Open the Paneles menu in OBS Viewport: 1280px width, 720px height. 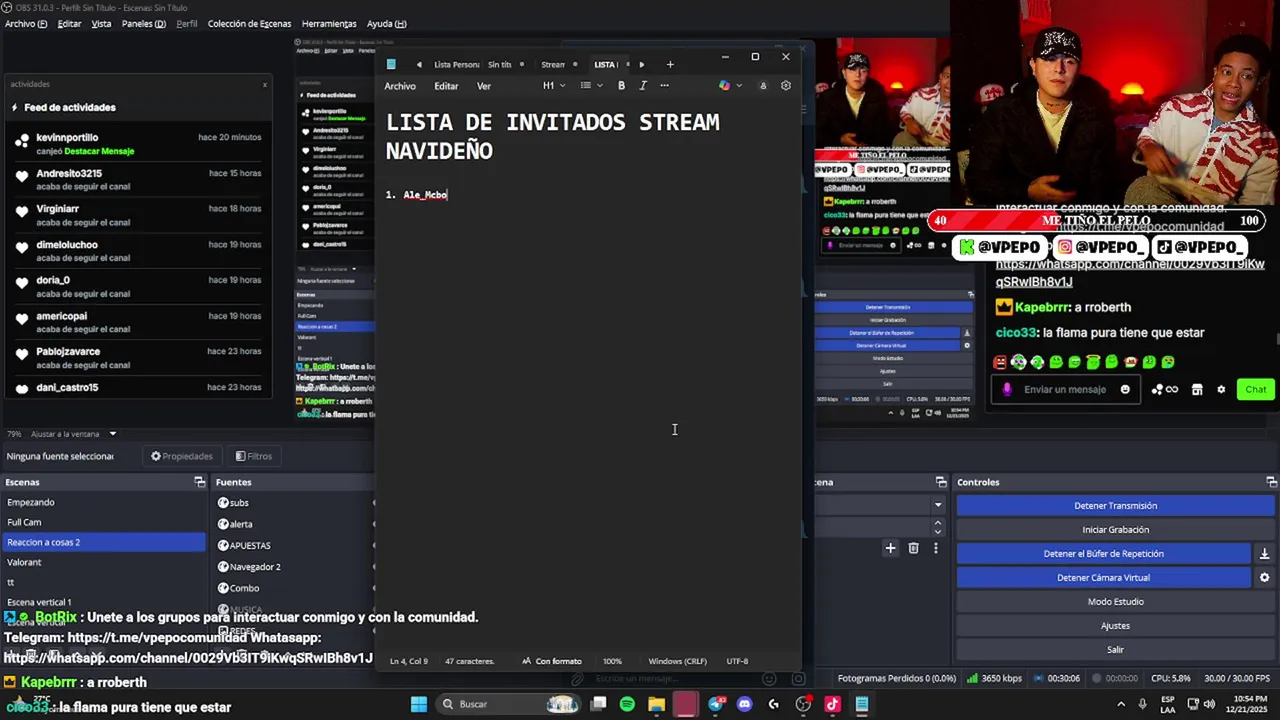tap(144, 24)
